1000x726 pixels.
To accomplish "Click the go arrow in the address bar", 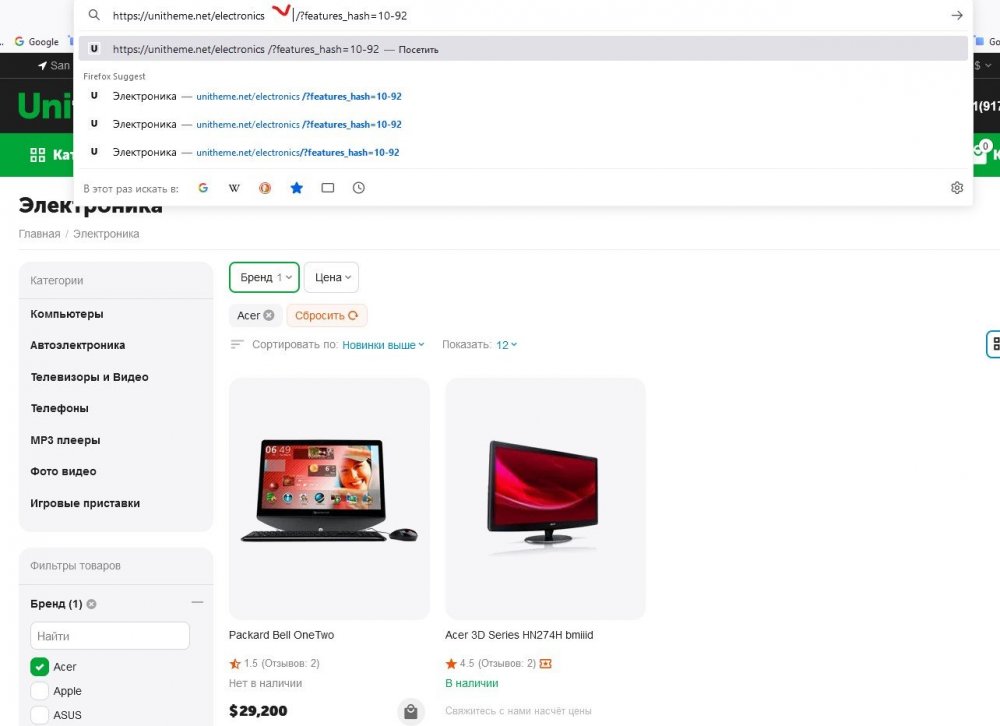I will point(956,16).
